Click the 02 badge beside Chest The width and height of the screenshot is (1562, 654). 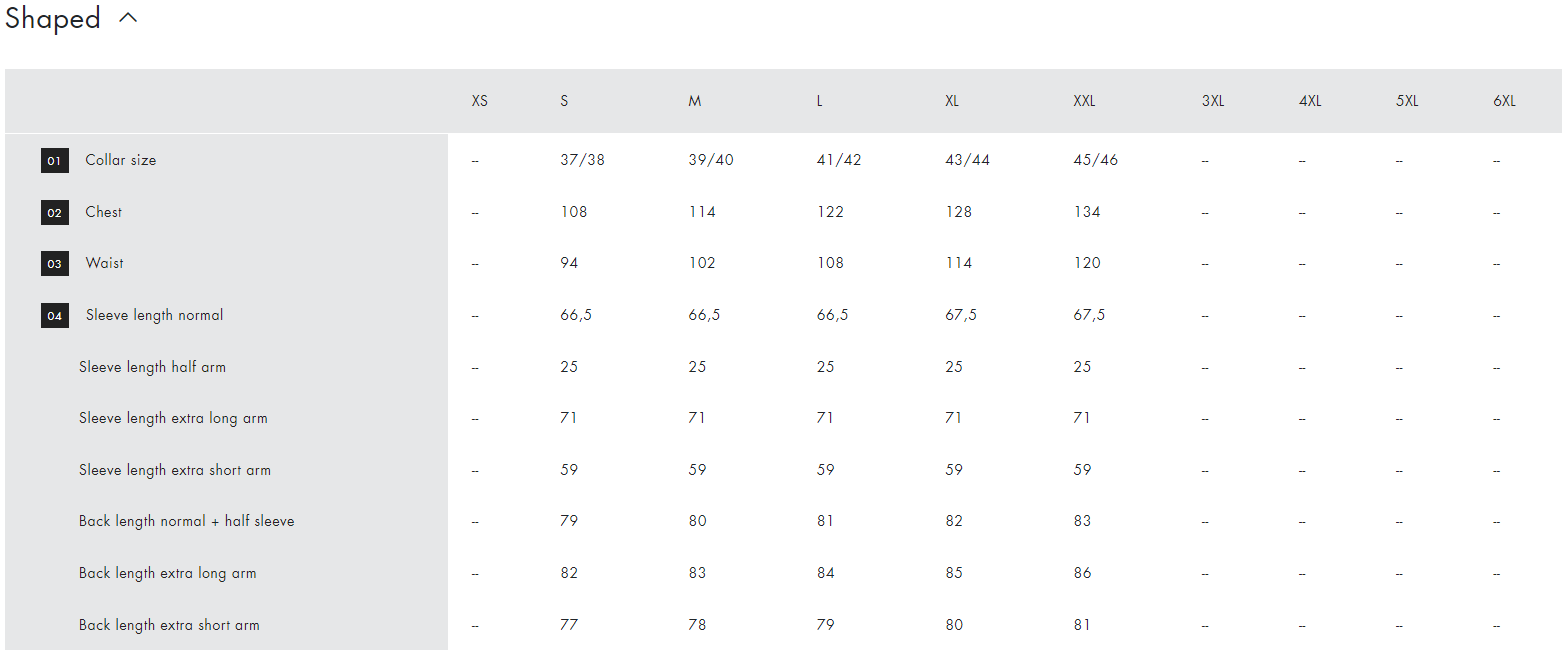pos(55,212)
